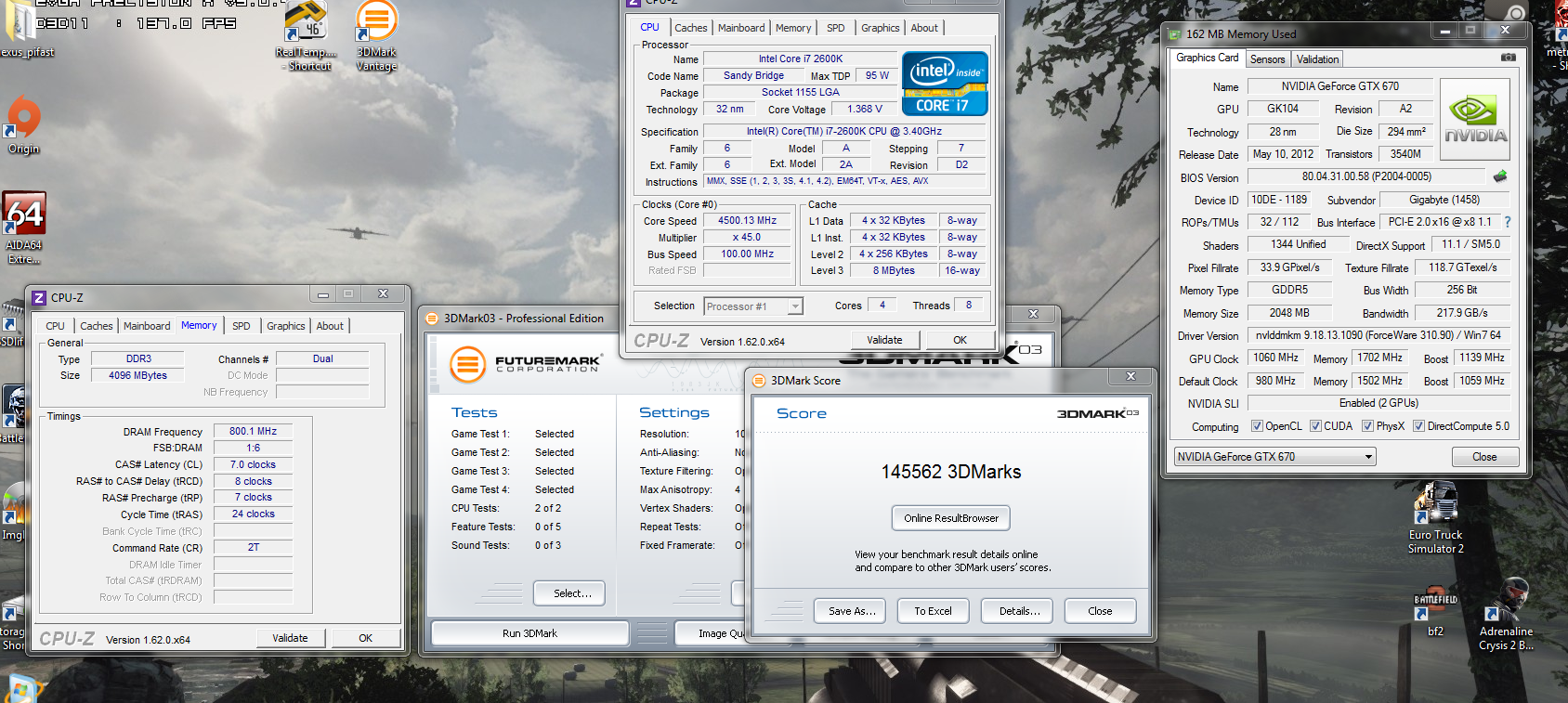This screenshot has height=703, width=1568.
Task: Open the About tab in memory CPU-Z window
Action: tap(330, 326)
